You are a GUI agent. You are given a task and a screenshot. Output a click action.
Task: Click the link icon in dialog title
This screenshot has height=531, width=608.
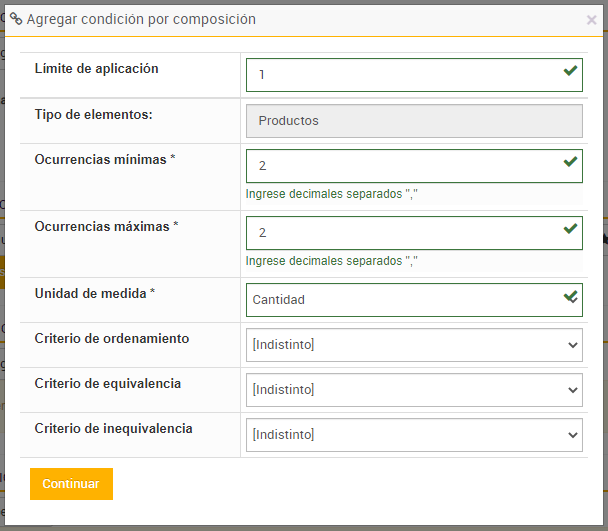click(x=16, y=19)
